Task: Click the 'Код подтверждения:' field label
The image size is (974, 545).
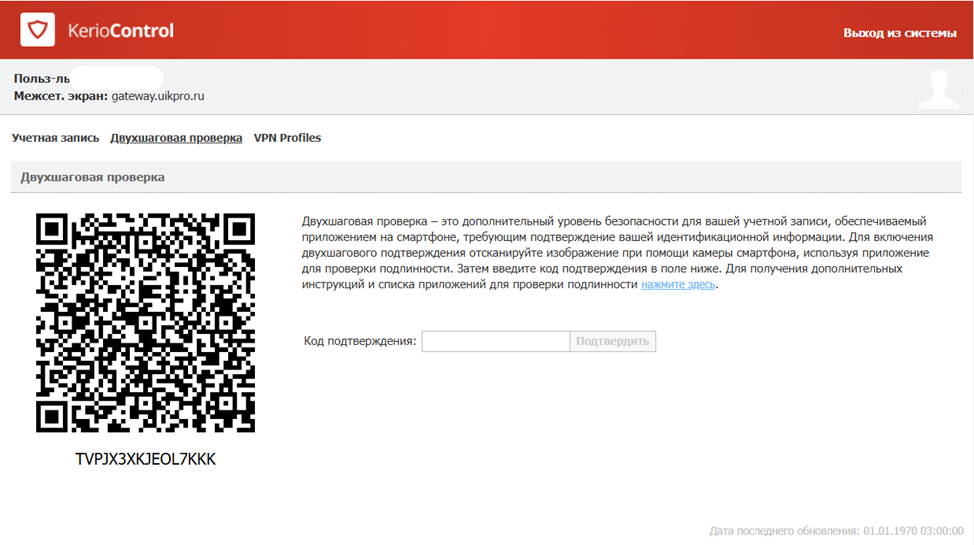Action: pyautogui.click(x=360, y=342)
